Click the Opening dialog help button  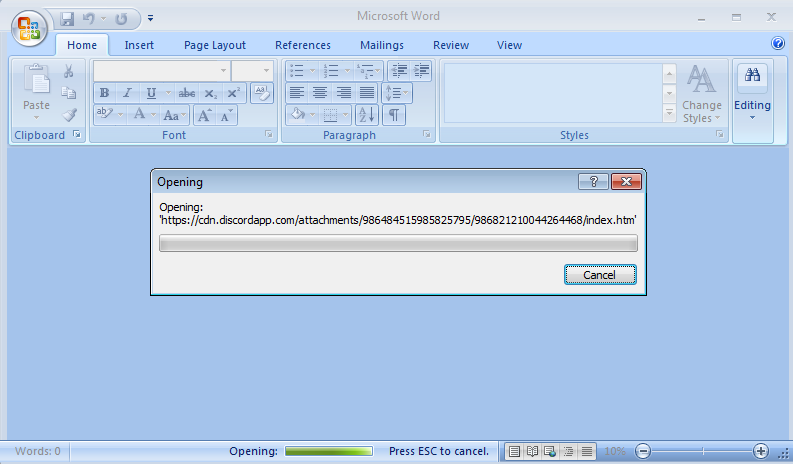point(594,182)
